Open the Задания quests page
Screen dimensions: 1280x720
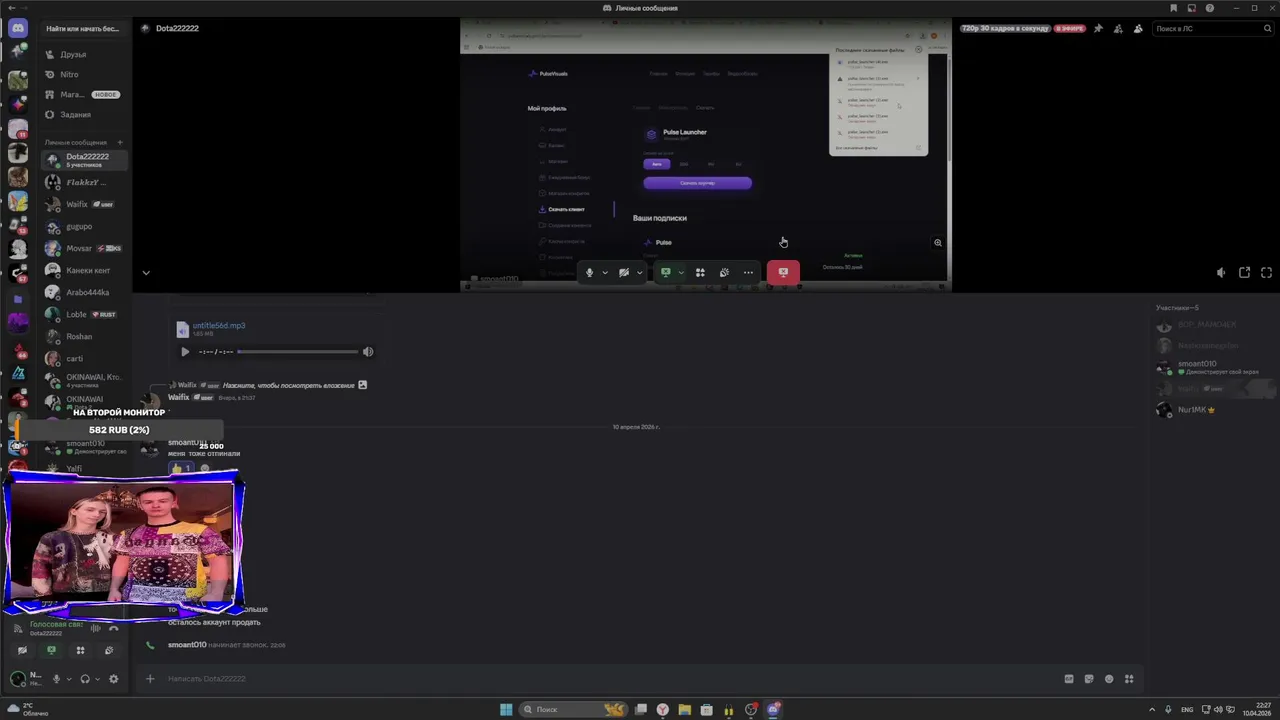(85, 114)
